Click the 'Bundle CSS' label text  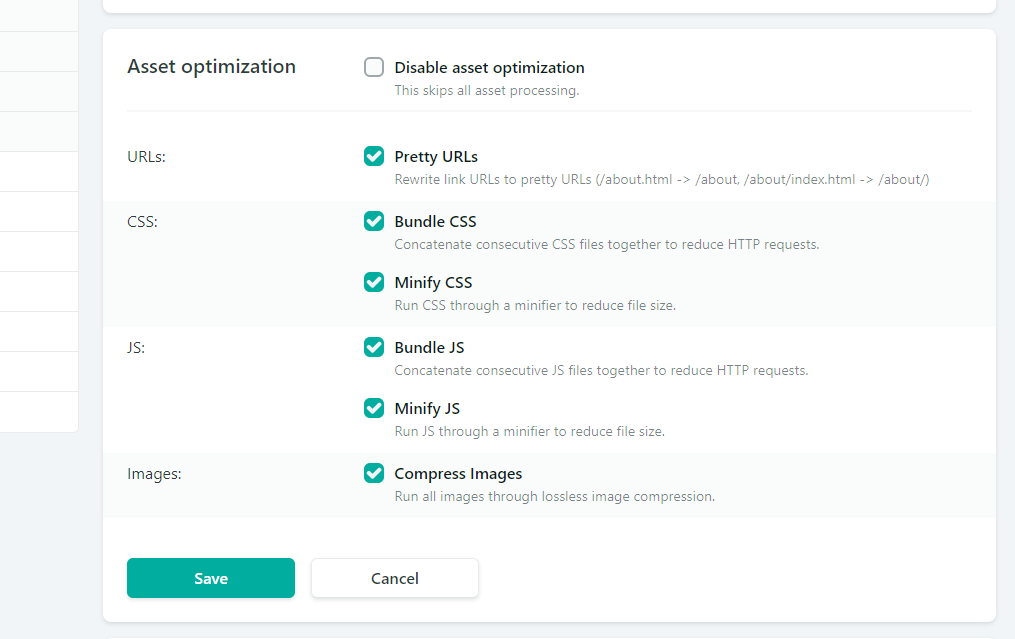435,221
